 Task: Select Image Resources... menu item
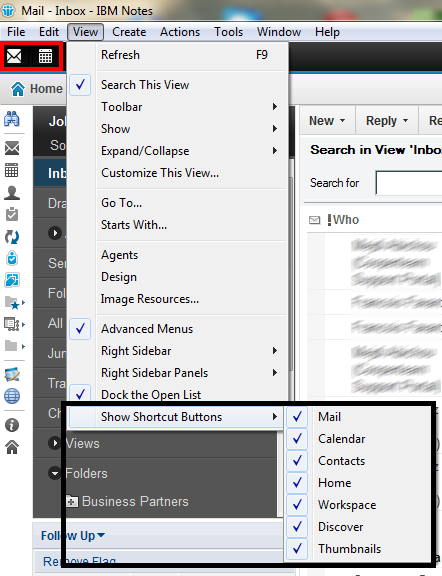[177, 299]
